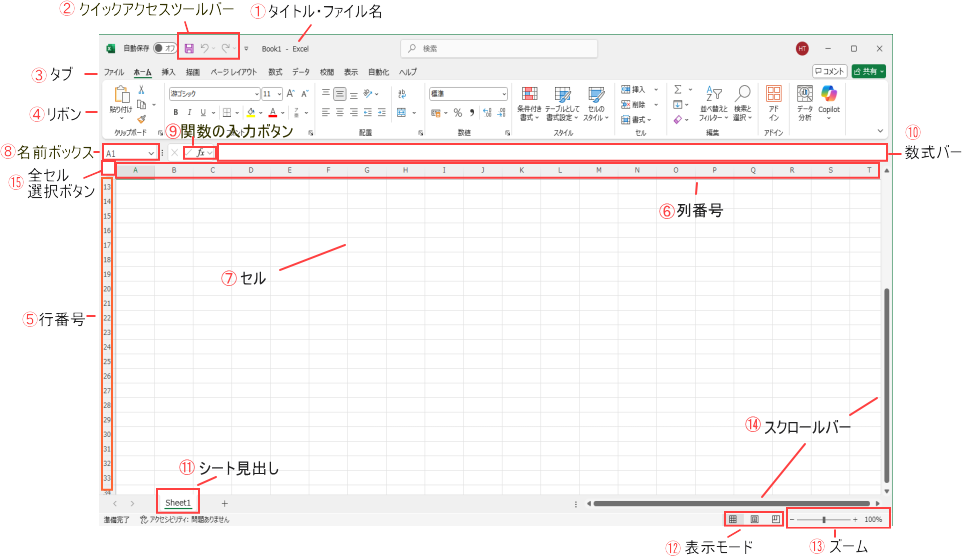962x556 pixels.
Task: Click the comma style icon
Action: [472, 113]
